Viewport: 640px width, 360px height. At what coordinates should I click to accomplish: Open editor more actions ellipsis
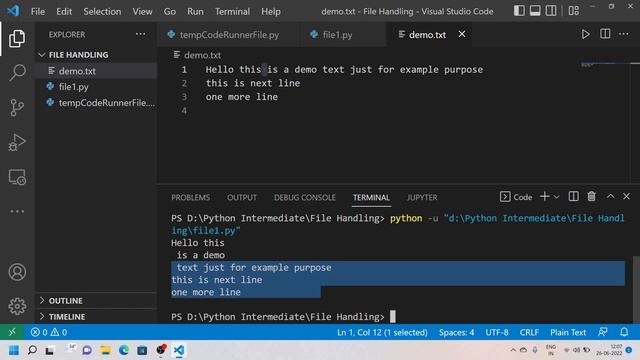(x=624, y=34)
